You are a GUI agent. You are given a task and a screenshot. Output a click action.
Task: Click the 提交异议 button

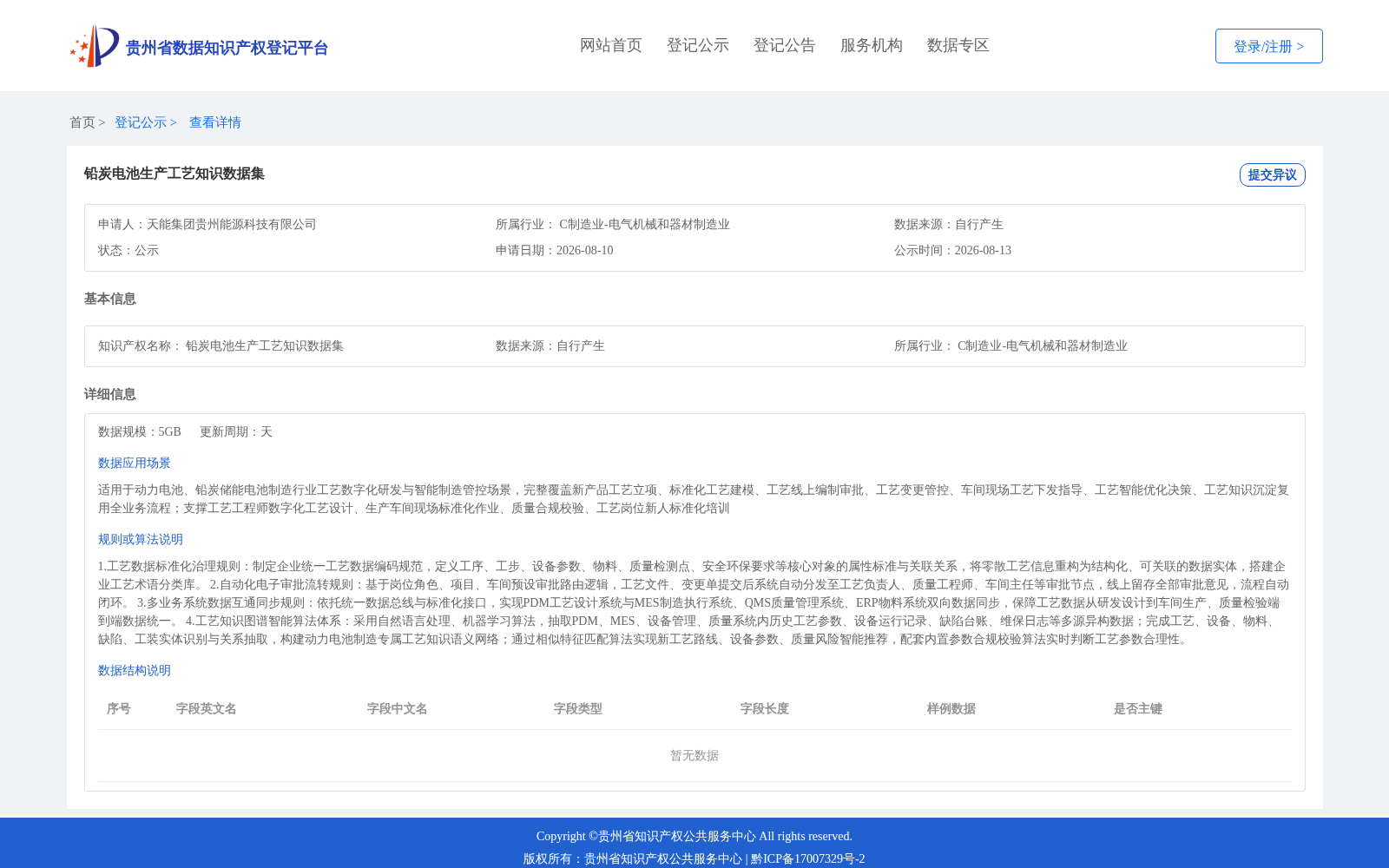point(1273,174)
